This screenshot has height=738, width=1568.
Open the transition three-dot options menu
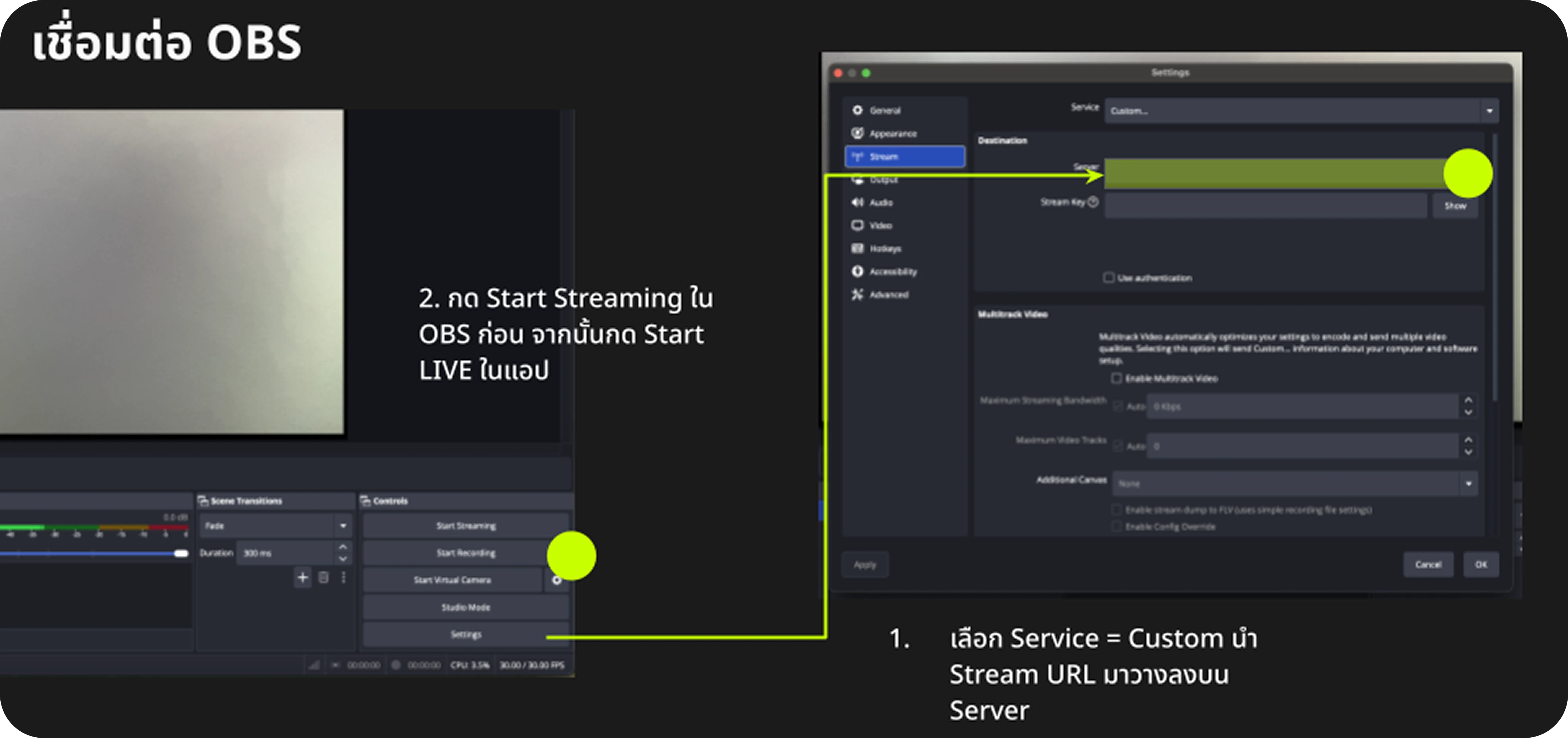coord(343,577)
